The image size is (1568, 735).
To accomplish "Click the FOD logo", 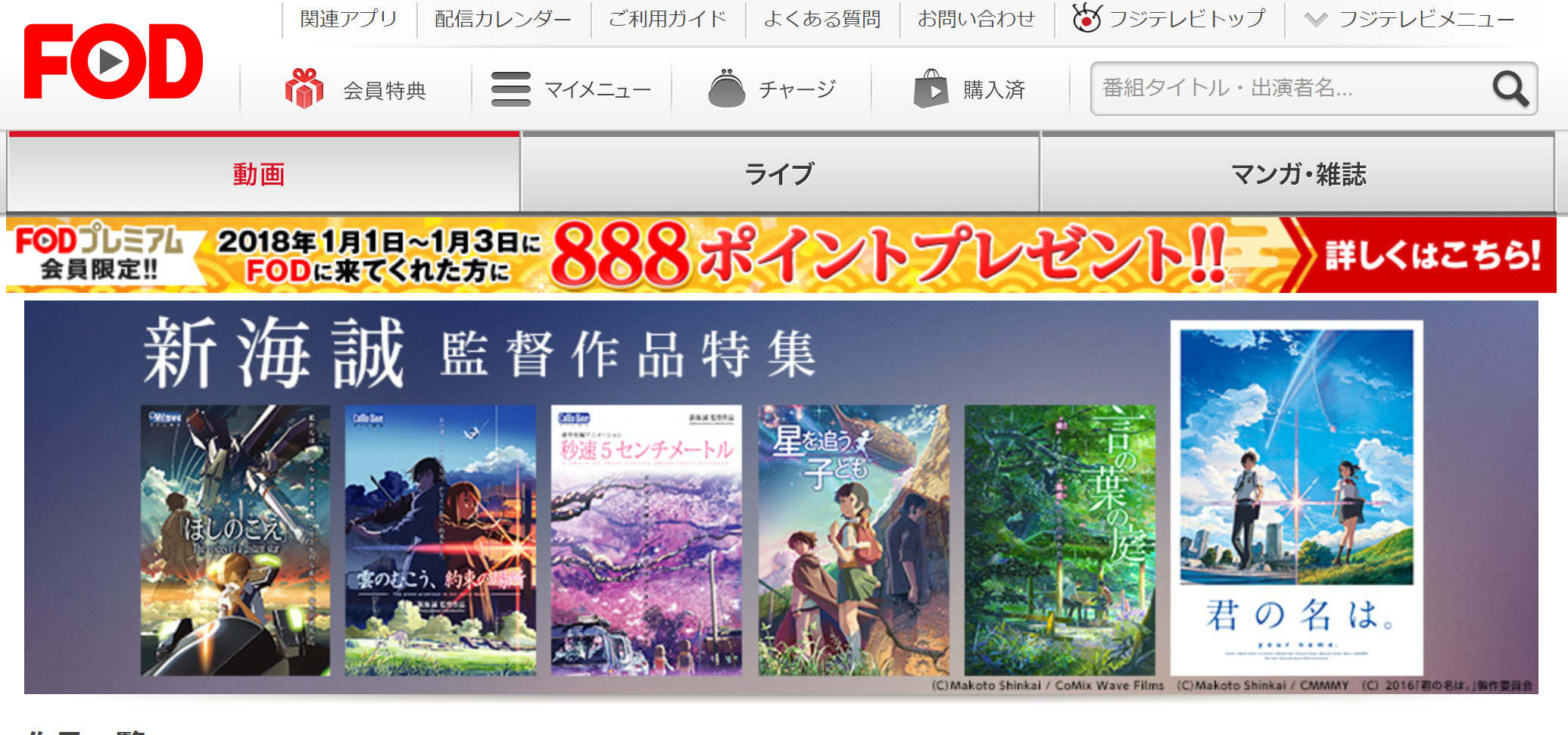I will coord(114,62).
